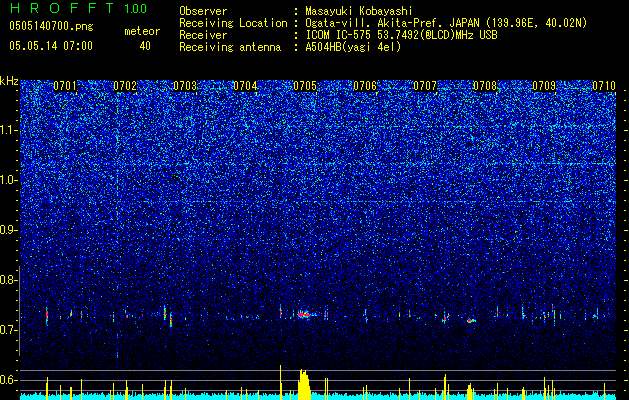Click the large yellow intensity peak at the bottom
This screenshot has height=400, width=629.
pyautogui.click(x=304, y=384)
